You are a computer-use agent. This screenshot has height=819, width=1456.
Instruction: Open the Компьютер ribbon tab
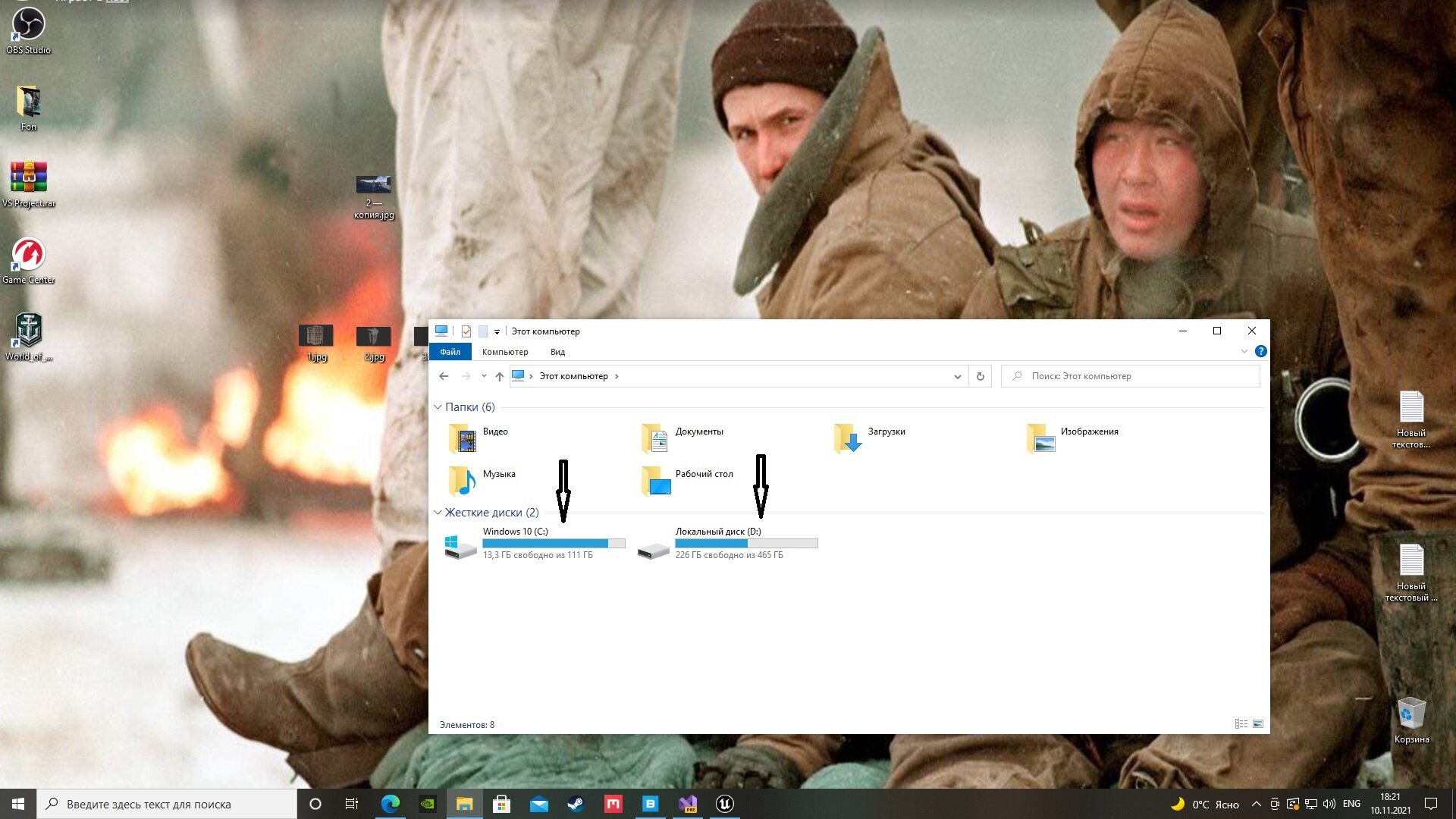click(x=505, y=352)
